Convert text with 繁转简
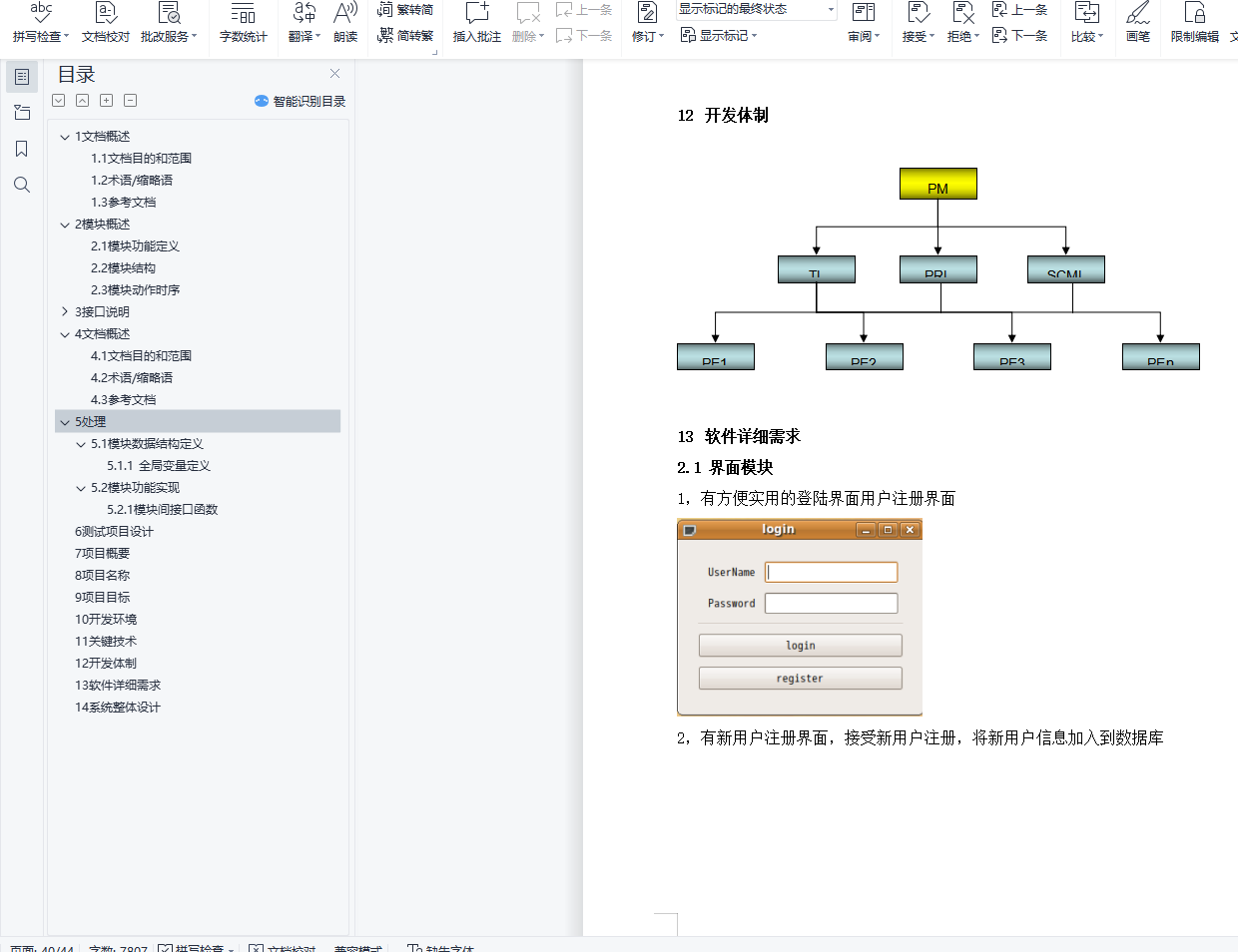1238x952 pixels. (x=405, y=10)
